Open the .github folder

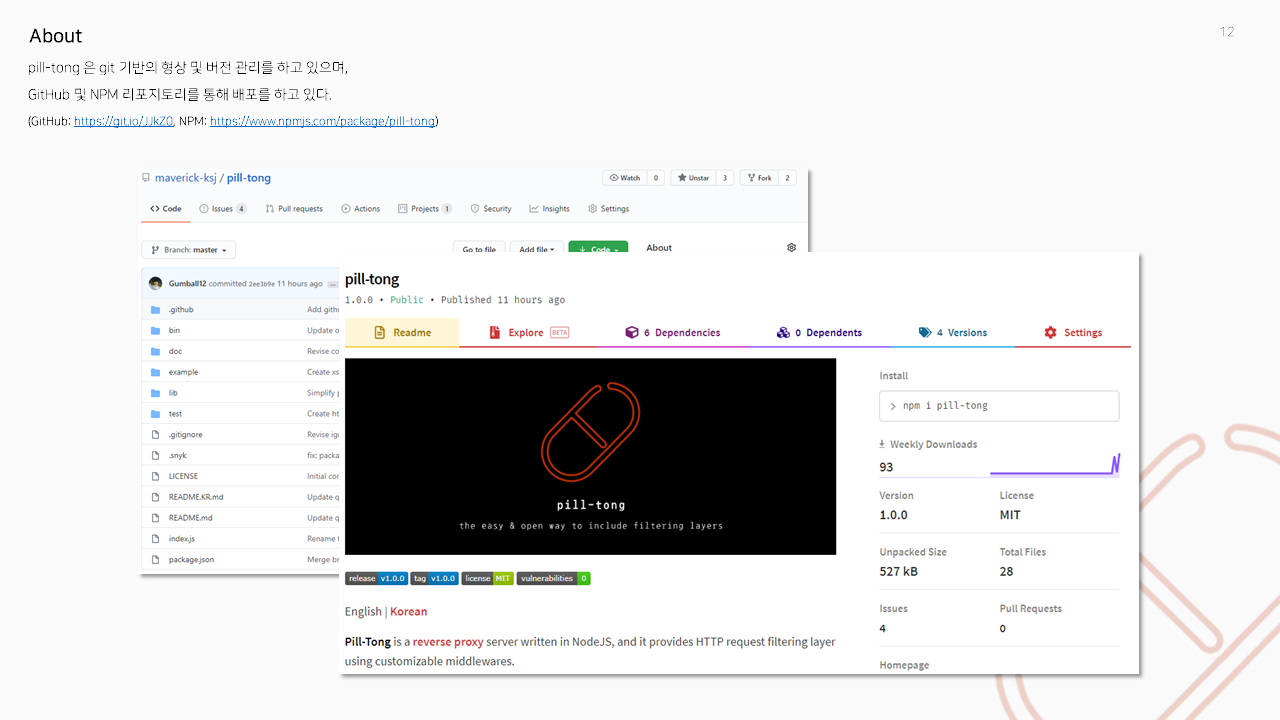[x=181, y=310]
